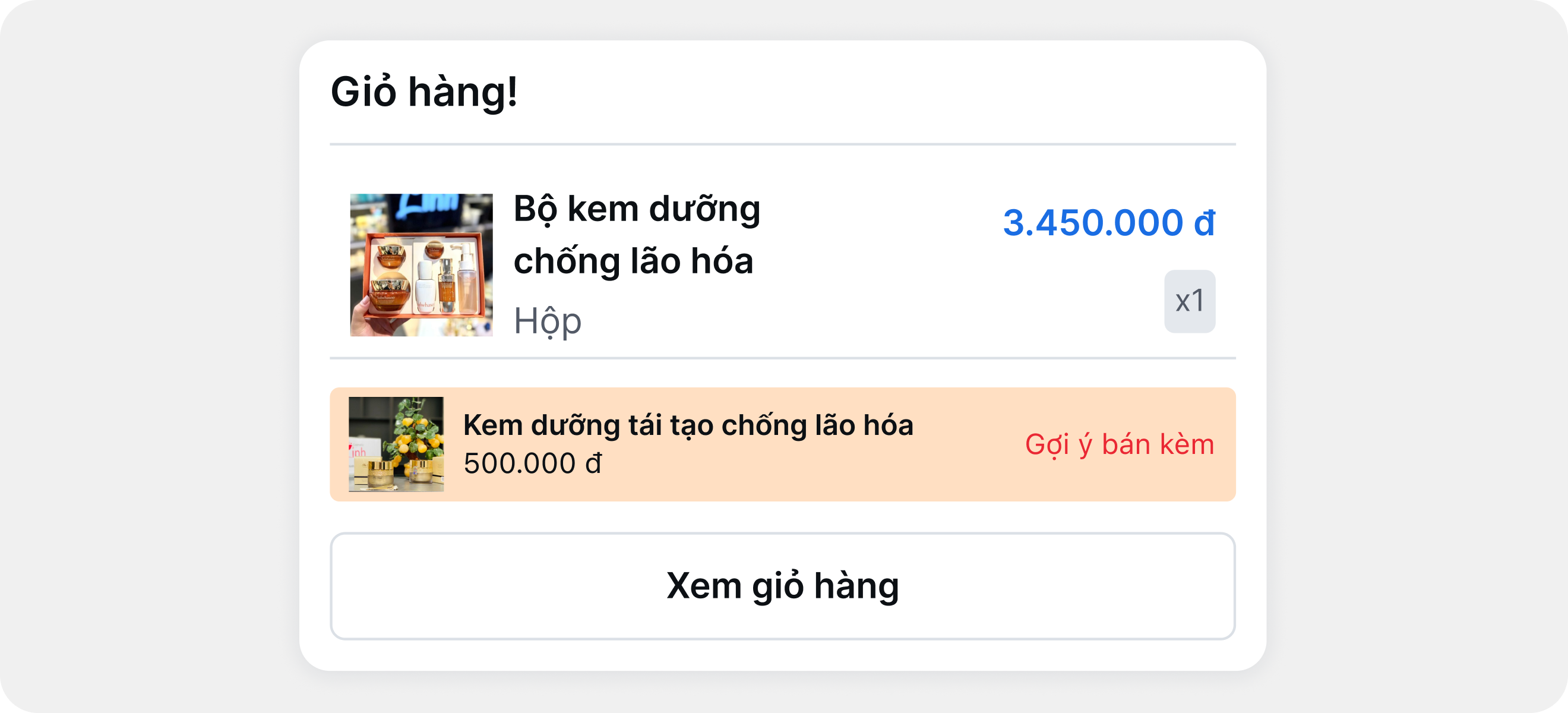1568x713 pixels.
Task: Click the exclamation mark in the Giỏ hàng! title
Action: coord(513,92)
